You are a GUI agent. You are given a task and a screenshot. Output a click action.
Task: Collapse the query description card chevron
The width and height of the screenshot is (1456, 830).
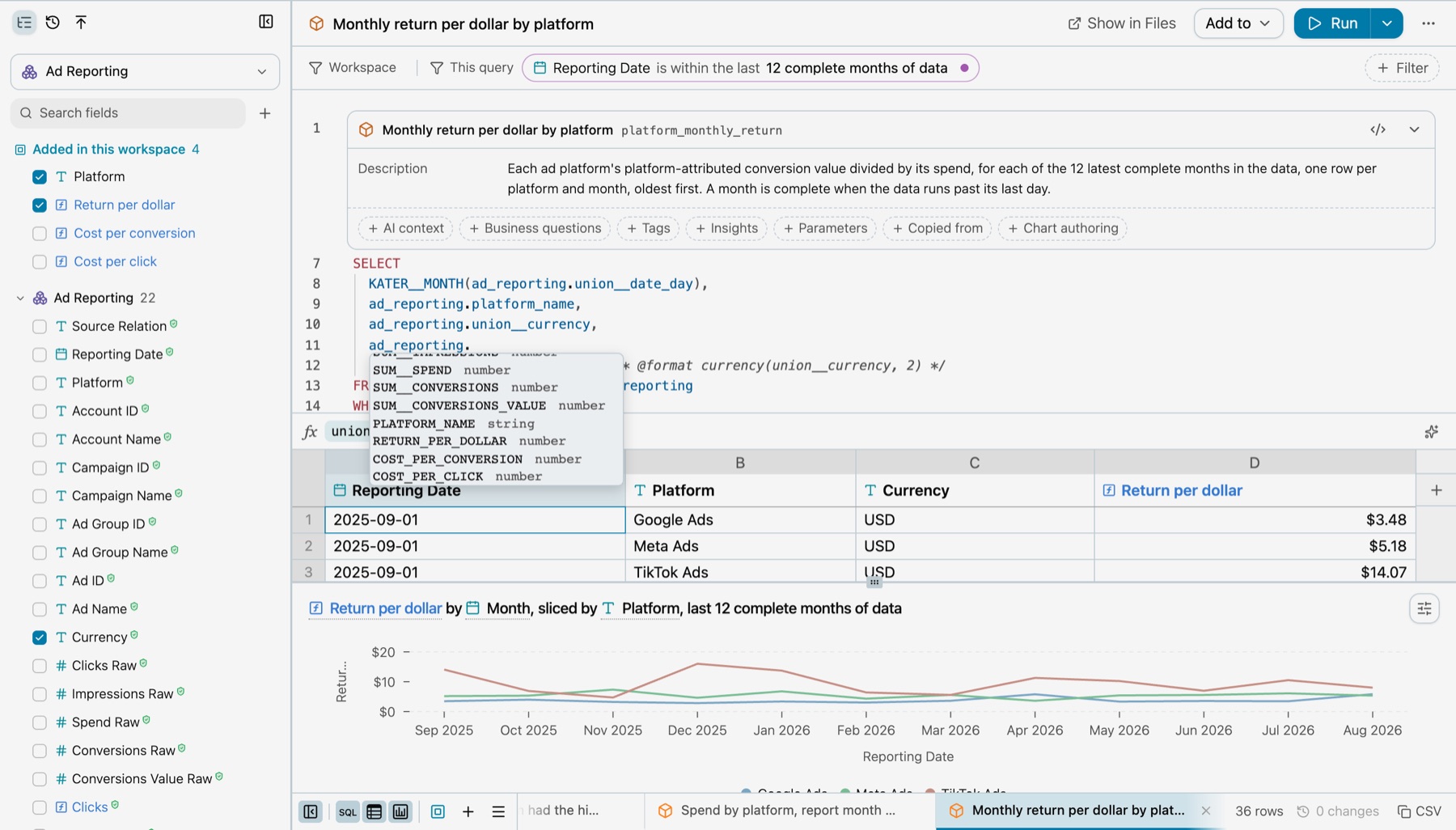click(x=1414, y=129)
